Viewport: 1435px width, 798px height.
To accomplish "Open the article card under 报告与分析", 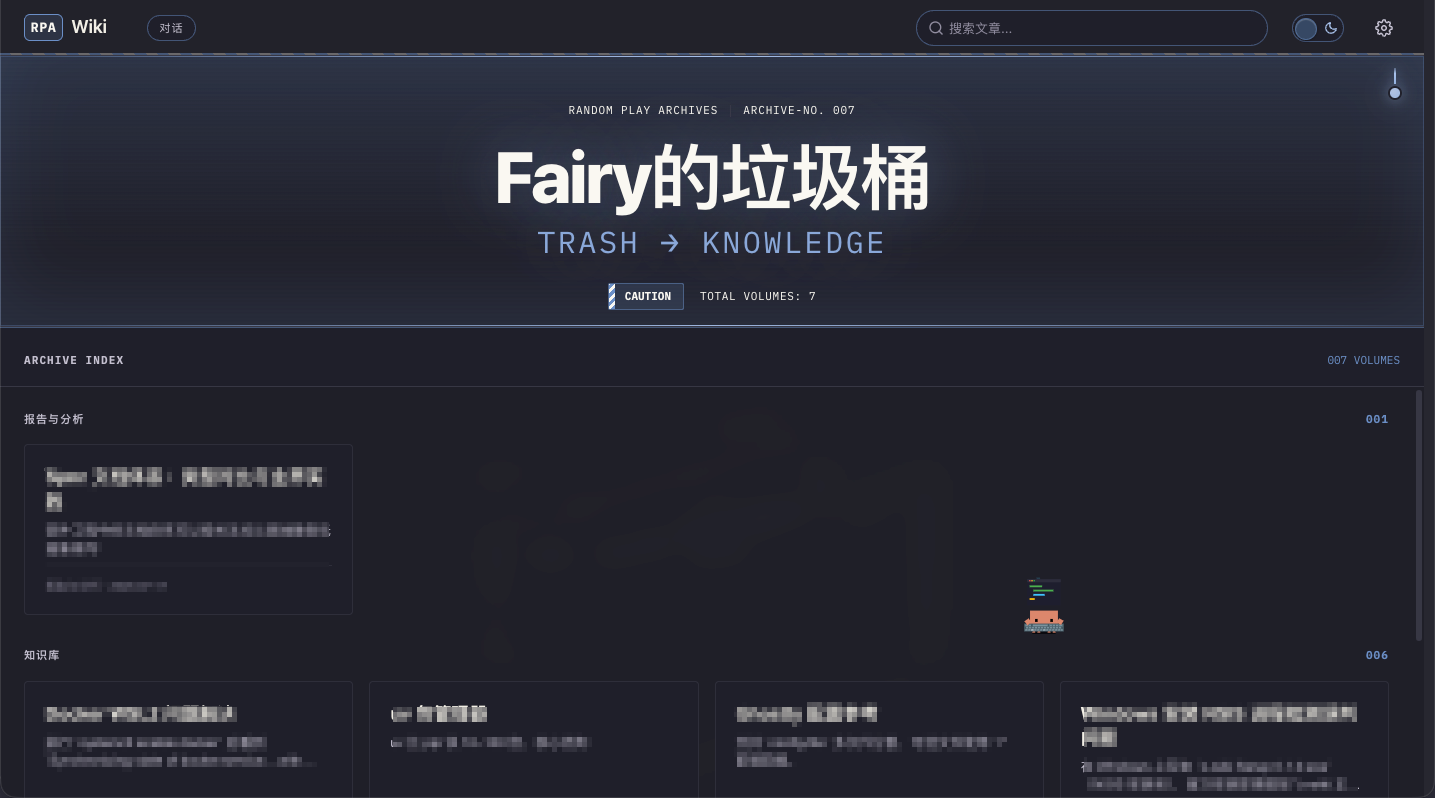I will point(188,529).
